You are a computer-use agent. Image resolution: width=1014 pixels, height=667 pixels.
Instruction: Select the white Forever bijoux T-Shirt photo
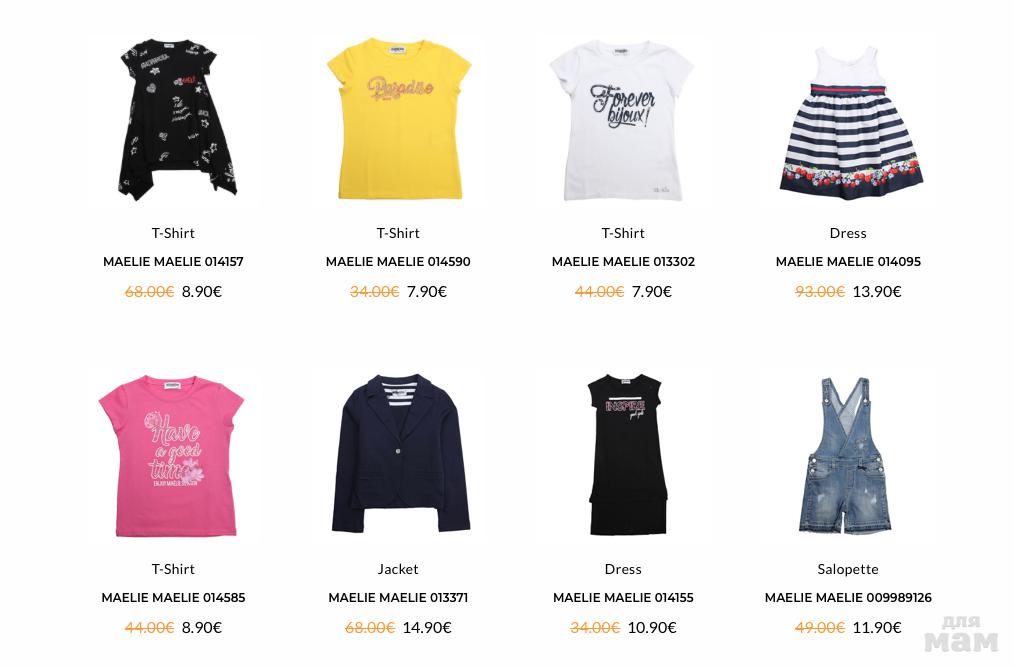[x=623, y=120]
